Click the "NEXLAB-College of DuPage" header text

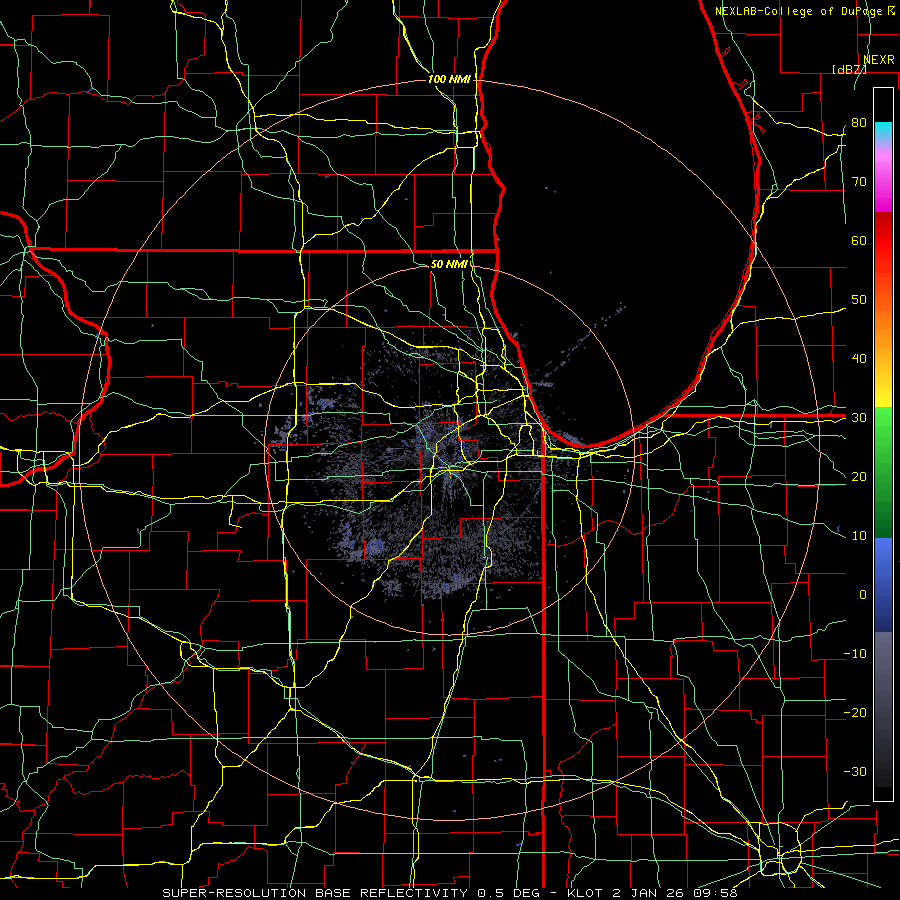click(x=798, y=11)
